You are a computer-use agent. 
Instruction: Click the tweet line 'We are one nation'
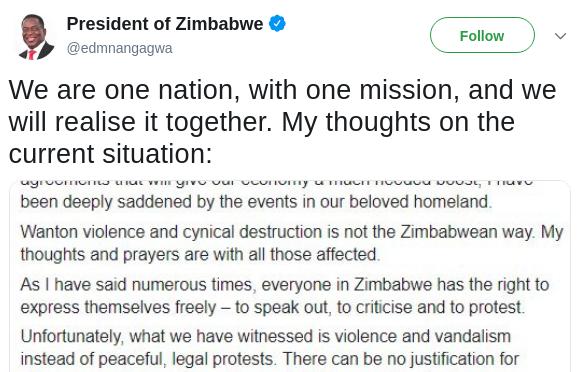point(282,90)
